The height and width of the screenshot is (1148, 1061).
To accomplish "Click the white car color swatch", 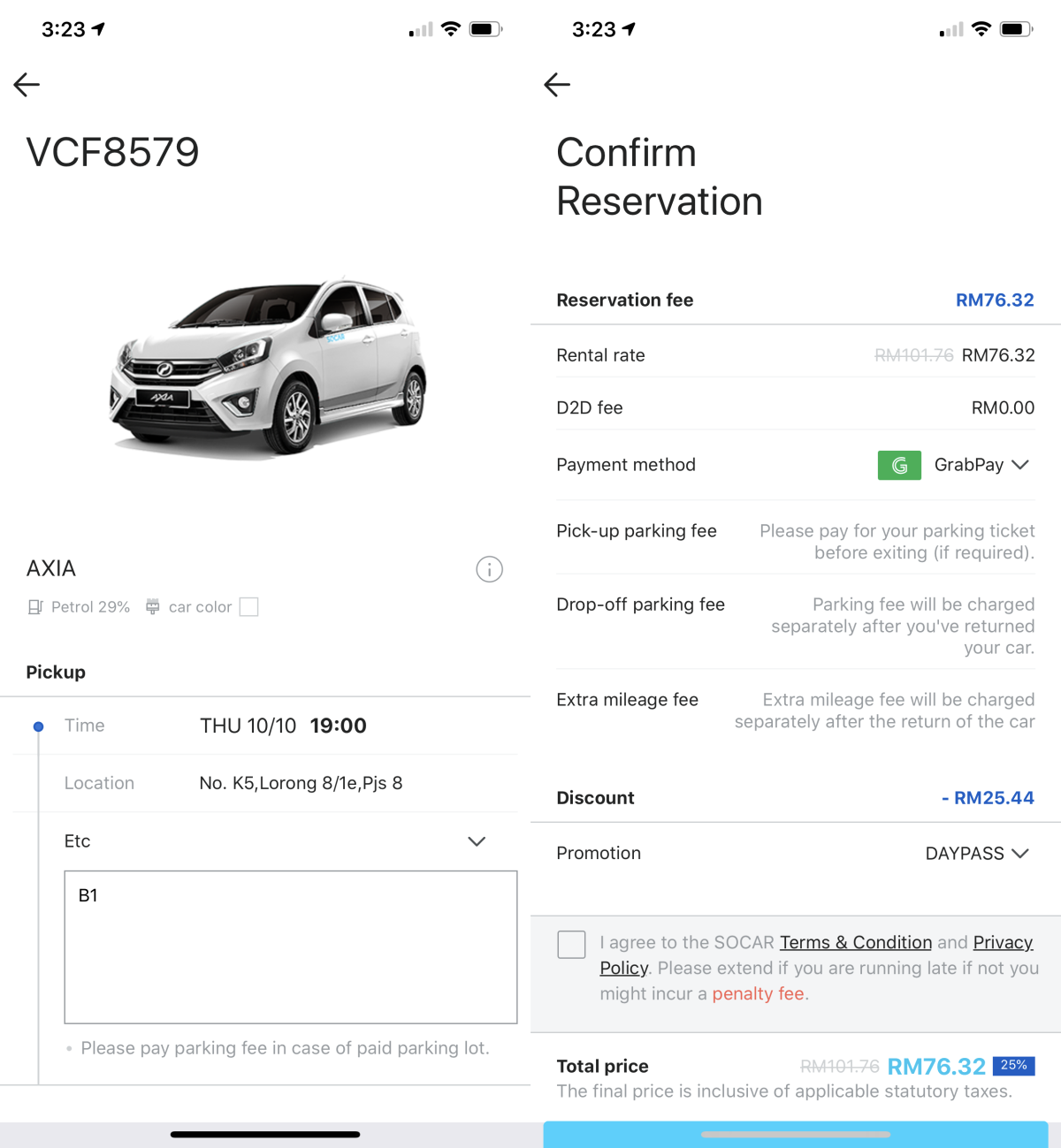I will click(x=248, y=607).
